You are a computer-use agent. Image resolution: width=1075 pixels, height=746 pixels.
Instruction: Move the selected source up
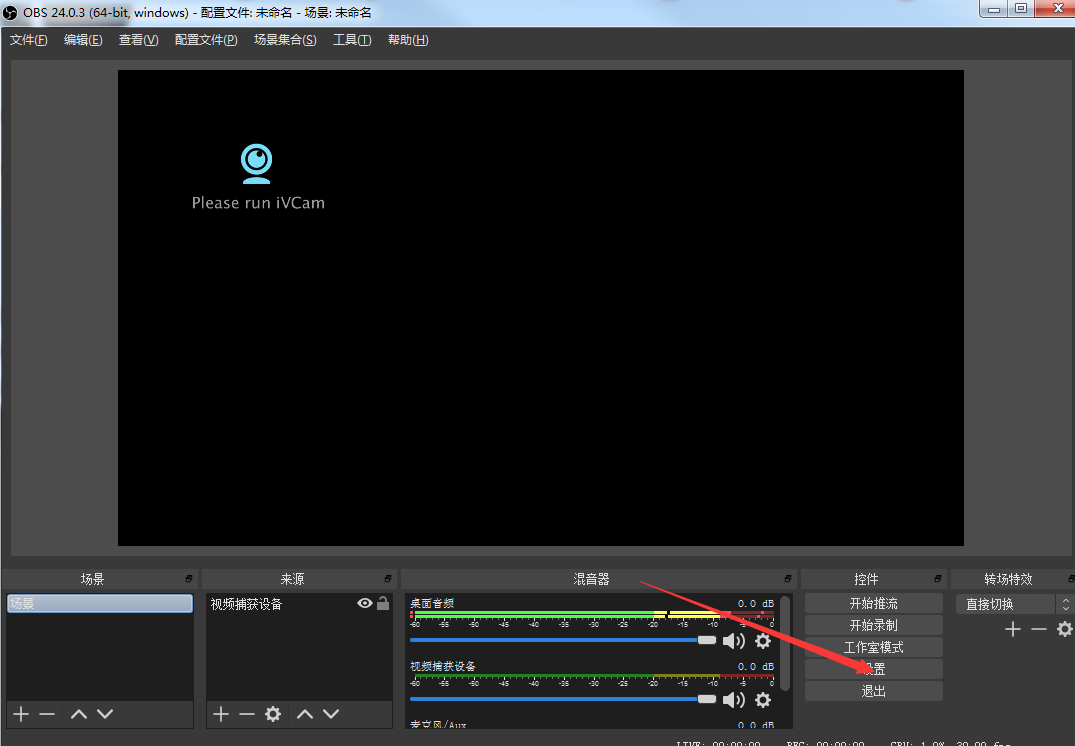pyautogui.click(x=305, y=714)
